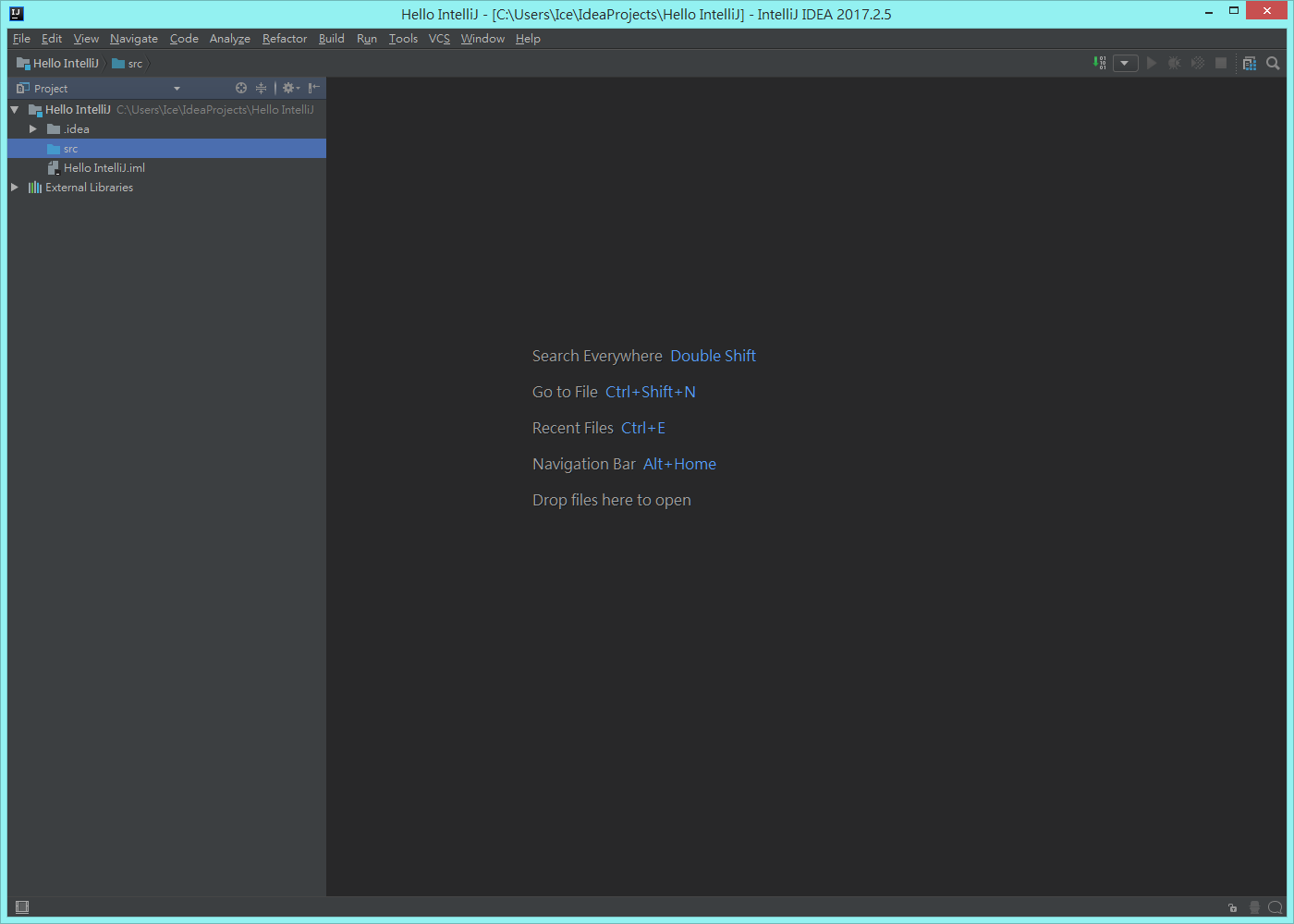Click the 'Recent Files' label text
Screen dimensions: 1294x924
point(573,428)
